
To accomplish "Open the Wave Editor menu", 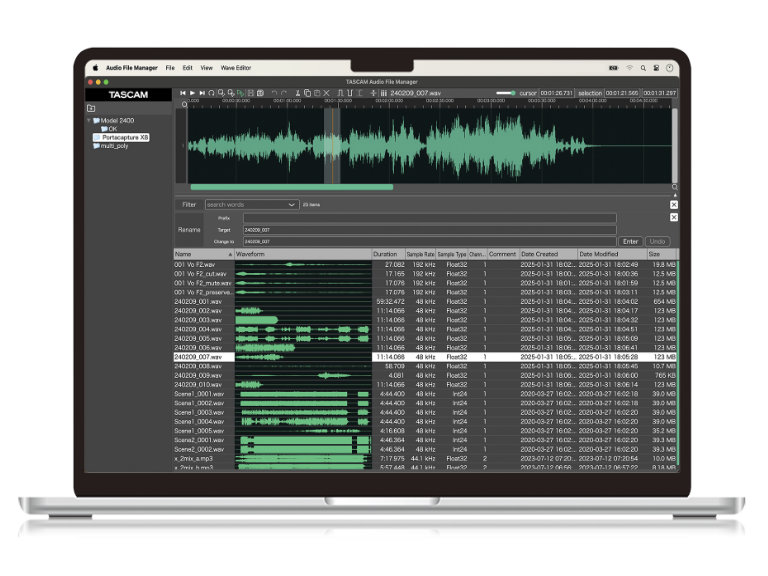I will 236,68.
